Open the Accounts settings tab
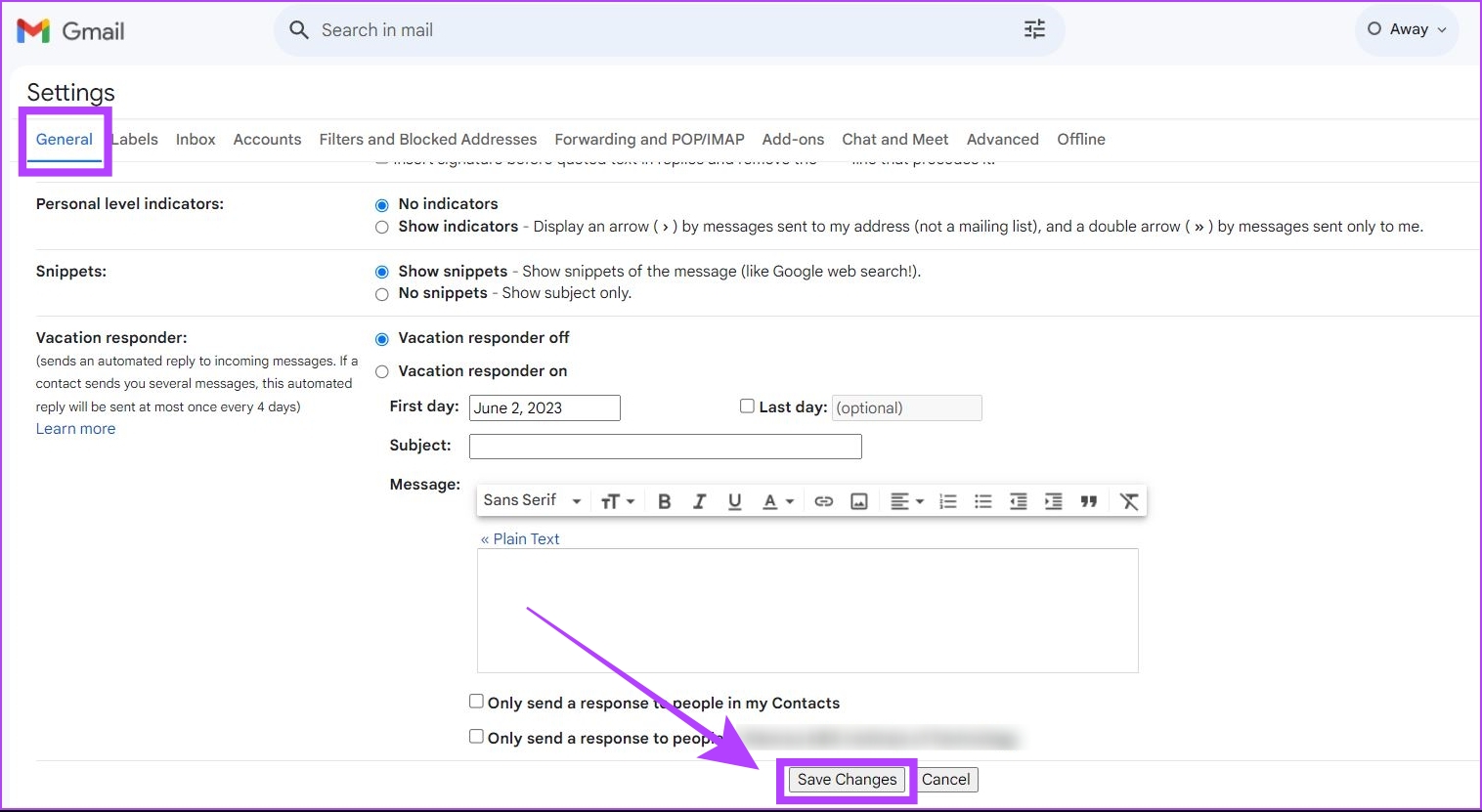The image size is (1482, 812). (267, 139)
